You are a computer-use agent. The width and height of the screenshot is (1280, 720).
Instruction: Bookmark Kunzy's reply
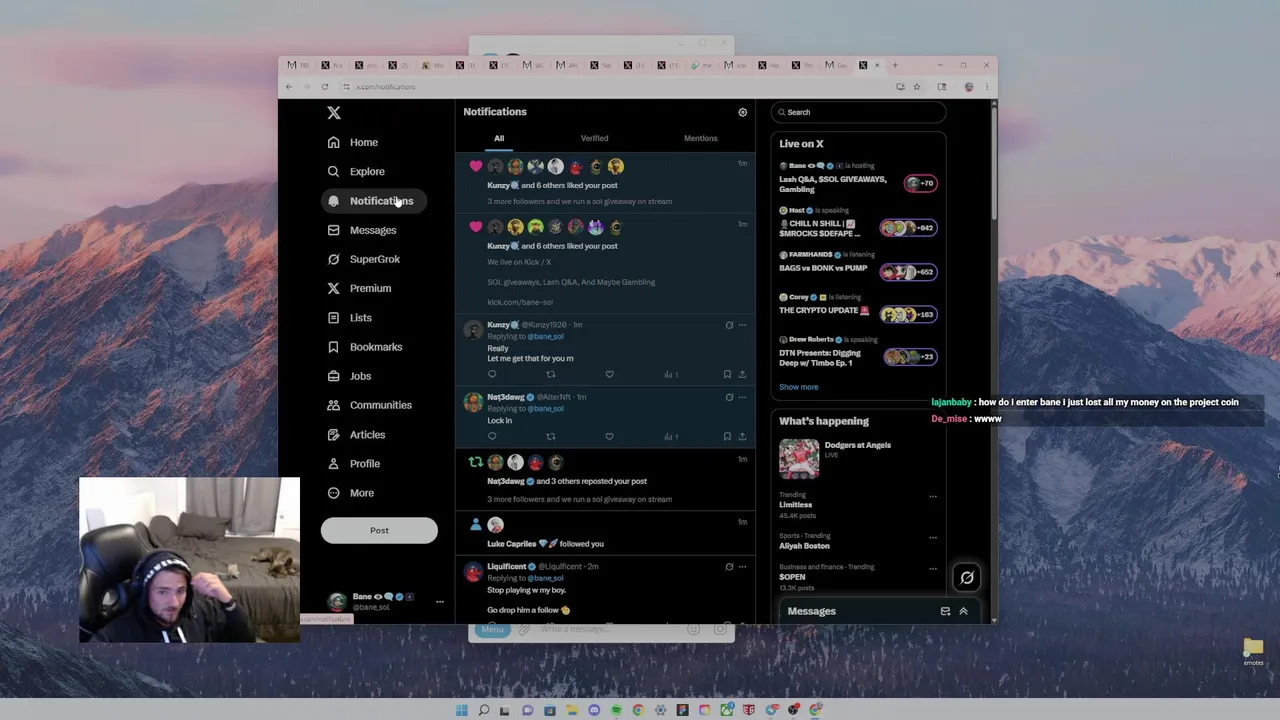[727, 374]
